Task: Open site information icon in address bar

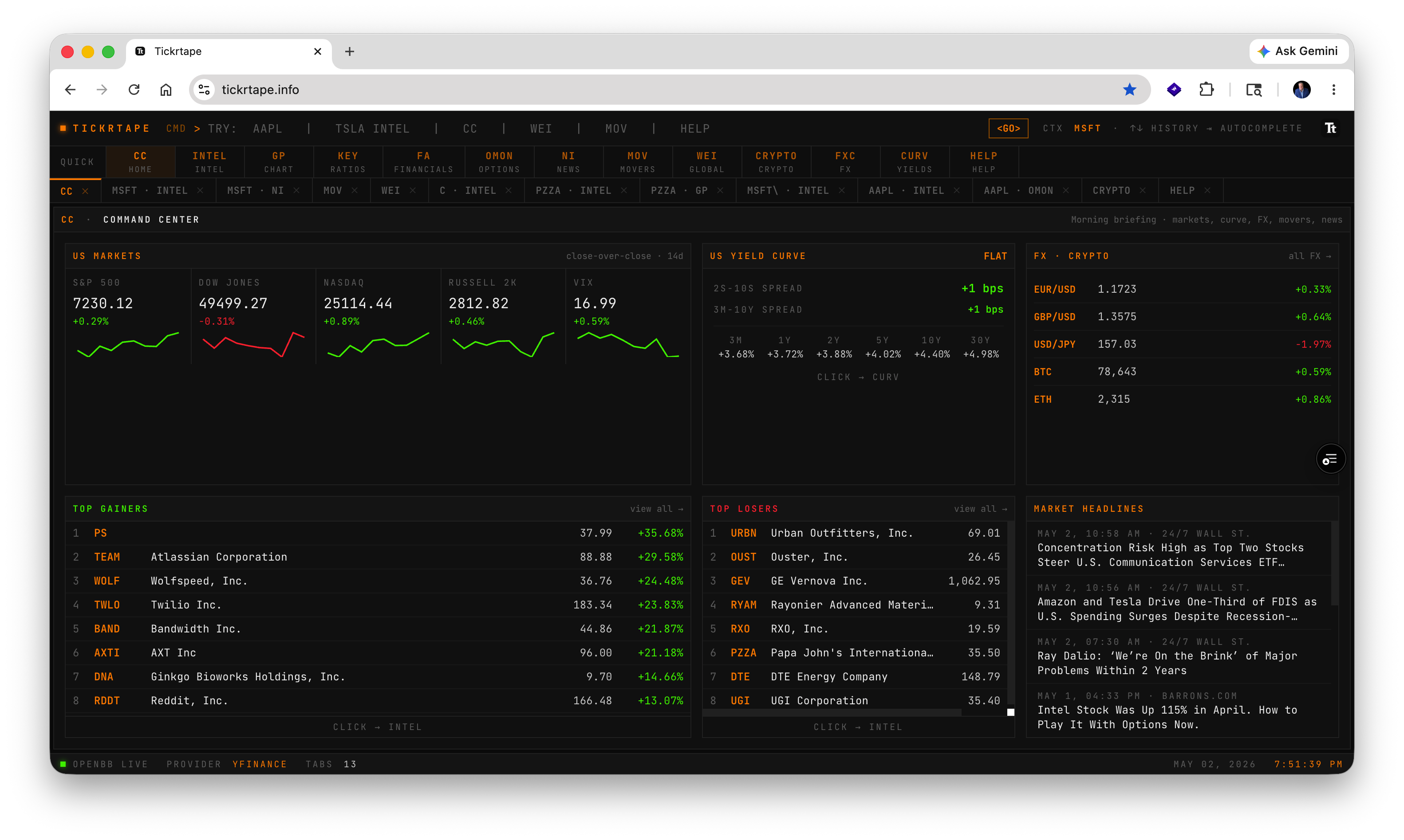Action: click(x=205, y=90)
